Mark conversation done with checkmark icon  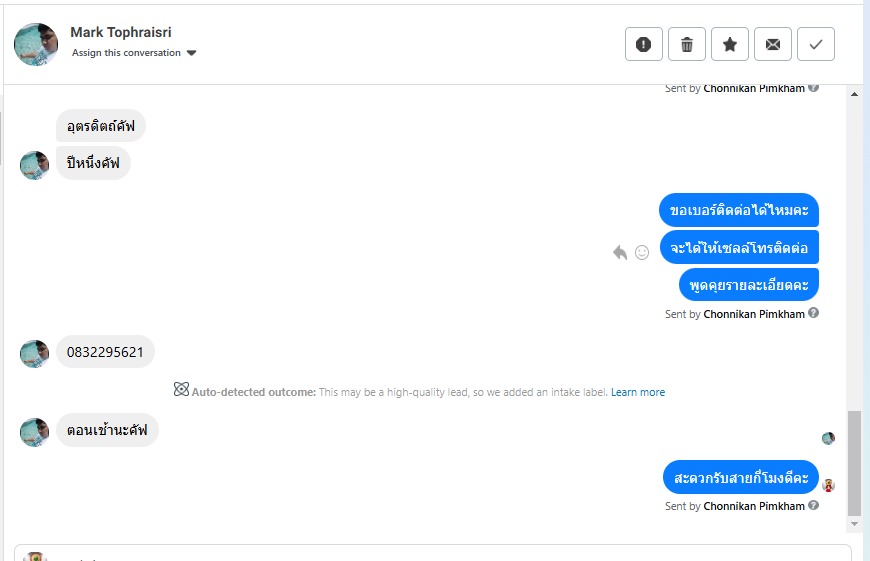tap(816, 44)
